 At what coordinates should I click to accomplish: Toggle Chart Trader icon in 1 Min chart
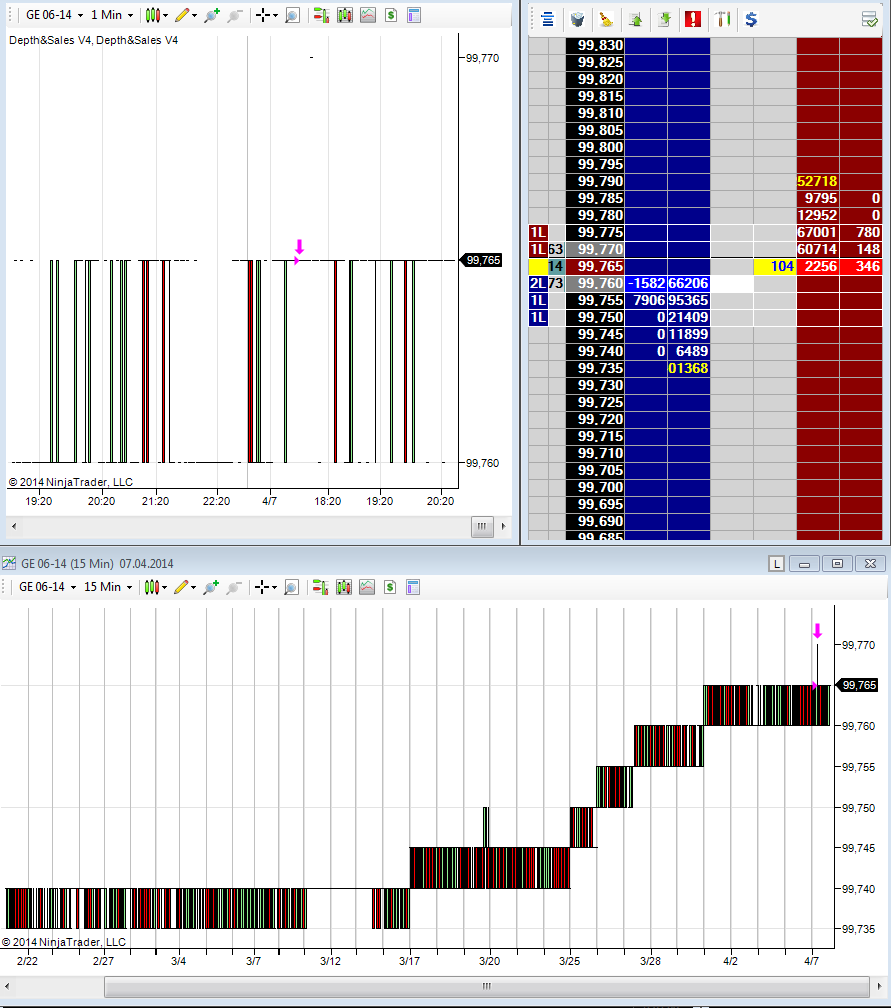pyautogui.click(x=321, y=15)
